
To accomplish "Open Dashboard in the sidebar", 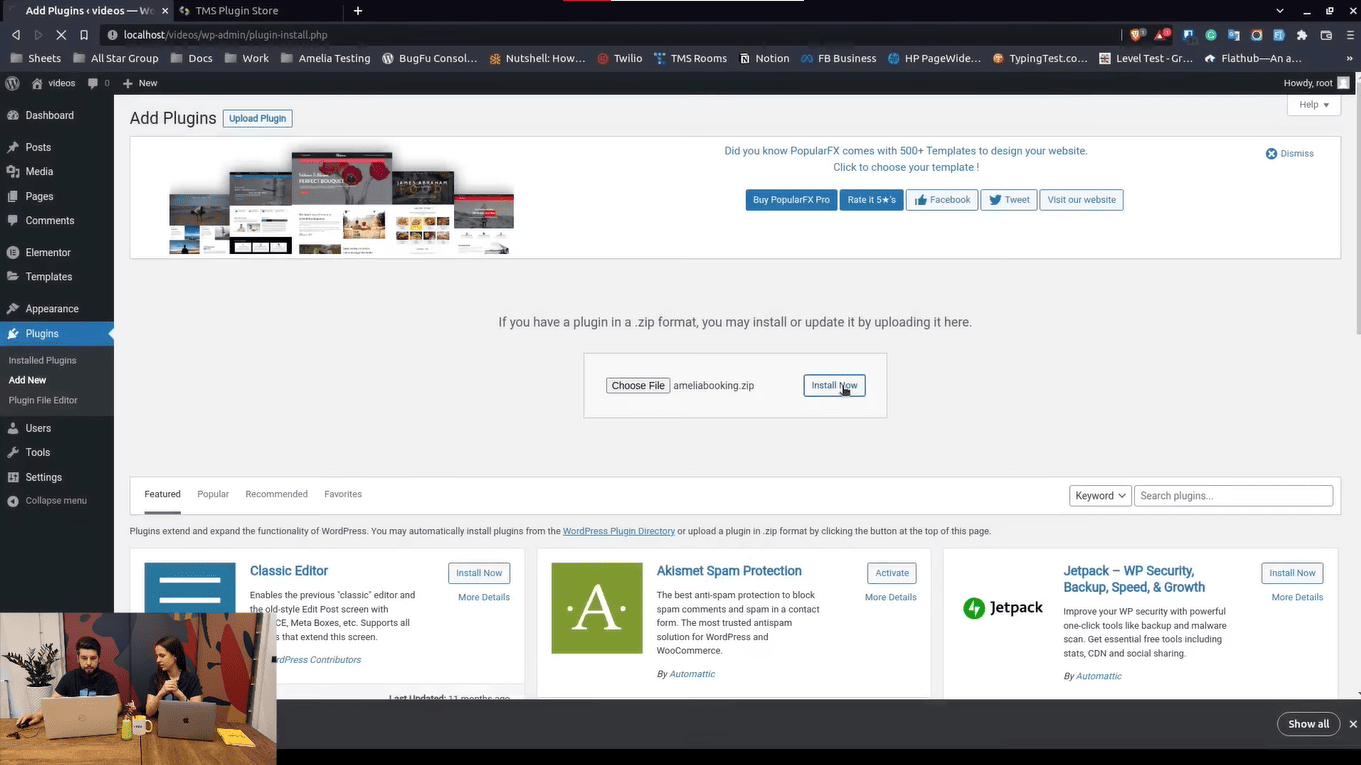I will coord(49,115).
